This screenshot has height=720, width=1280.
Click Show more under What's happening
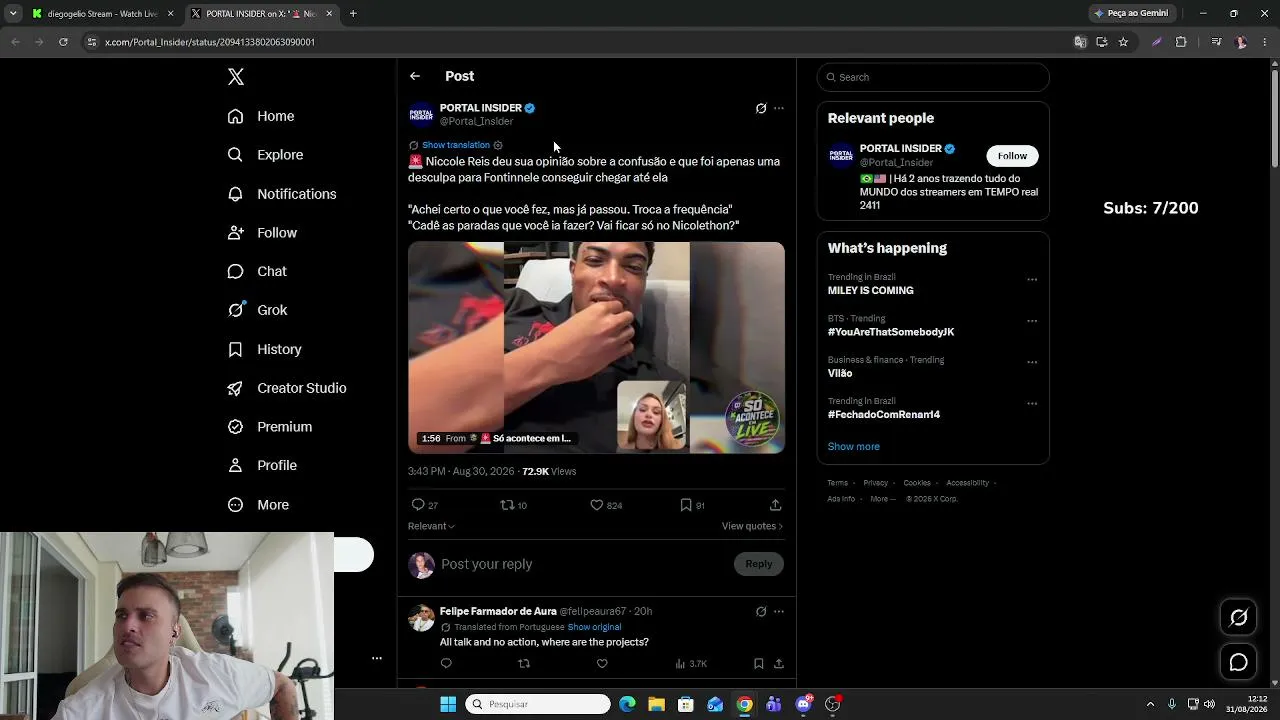(854, 447)
